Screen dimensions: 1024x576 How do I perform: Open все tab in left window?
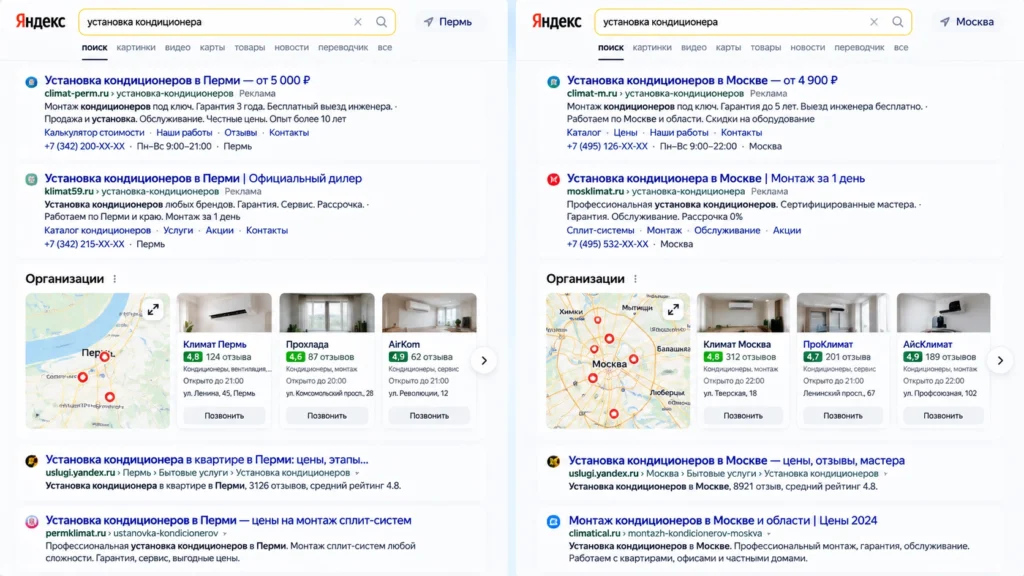(385, 47)
